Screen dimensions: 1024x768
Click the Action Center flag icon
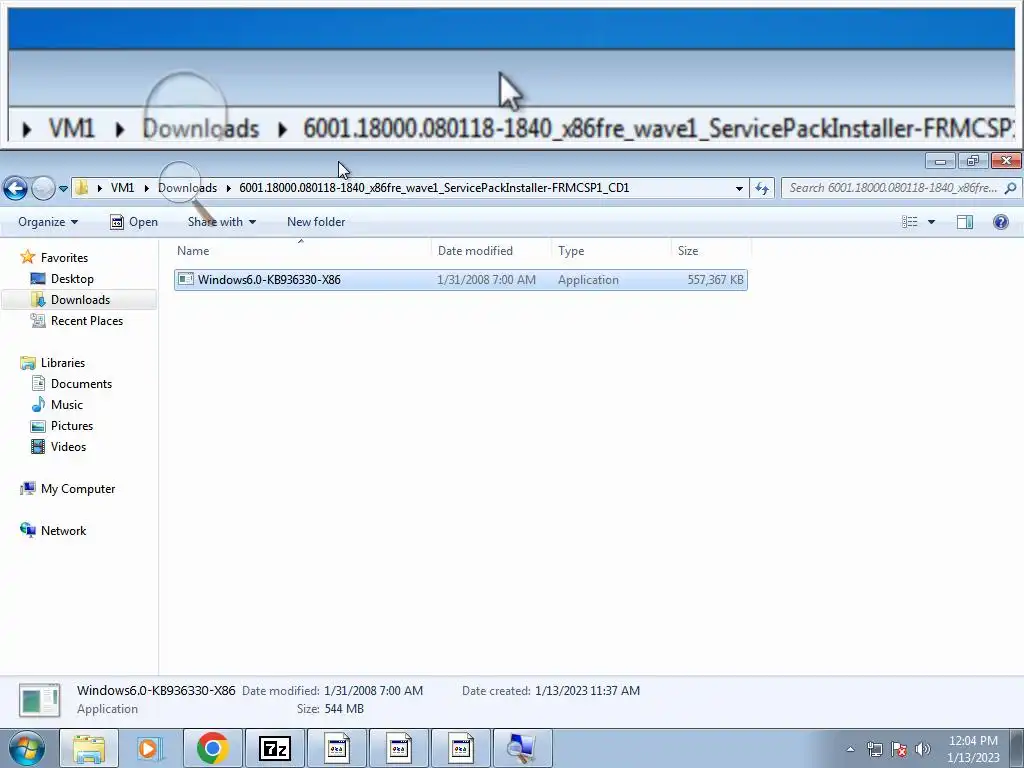pyautogui.click(x=899, y=749)
